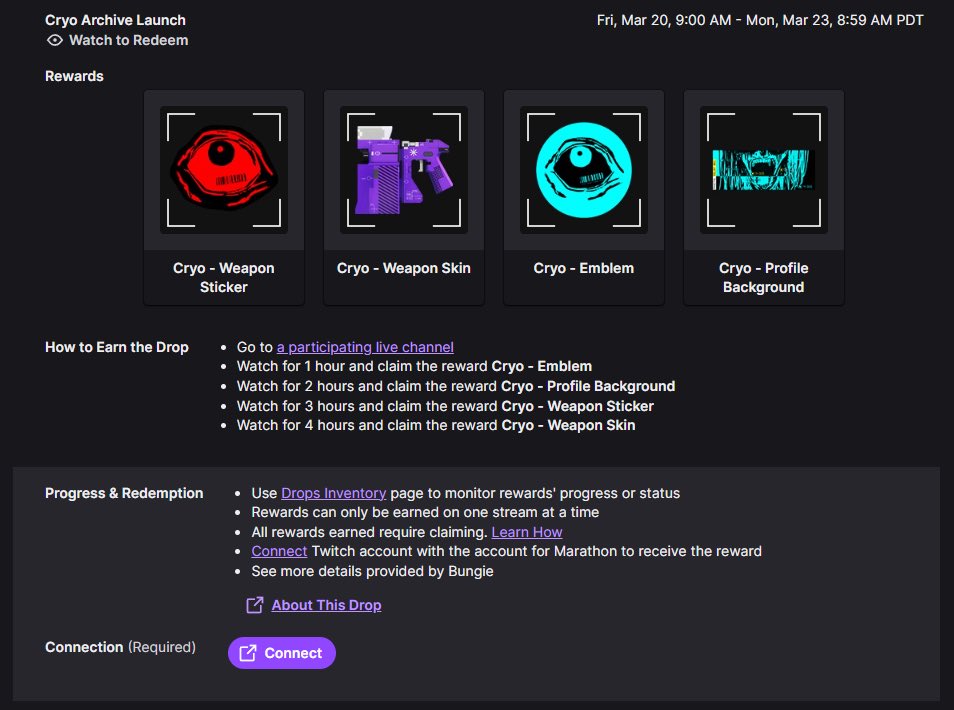Click 'Rewards can only be earned on one stream'

click(425, 512)
